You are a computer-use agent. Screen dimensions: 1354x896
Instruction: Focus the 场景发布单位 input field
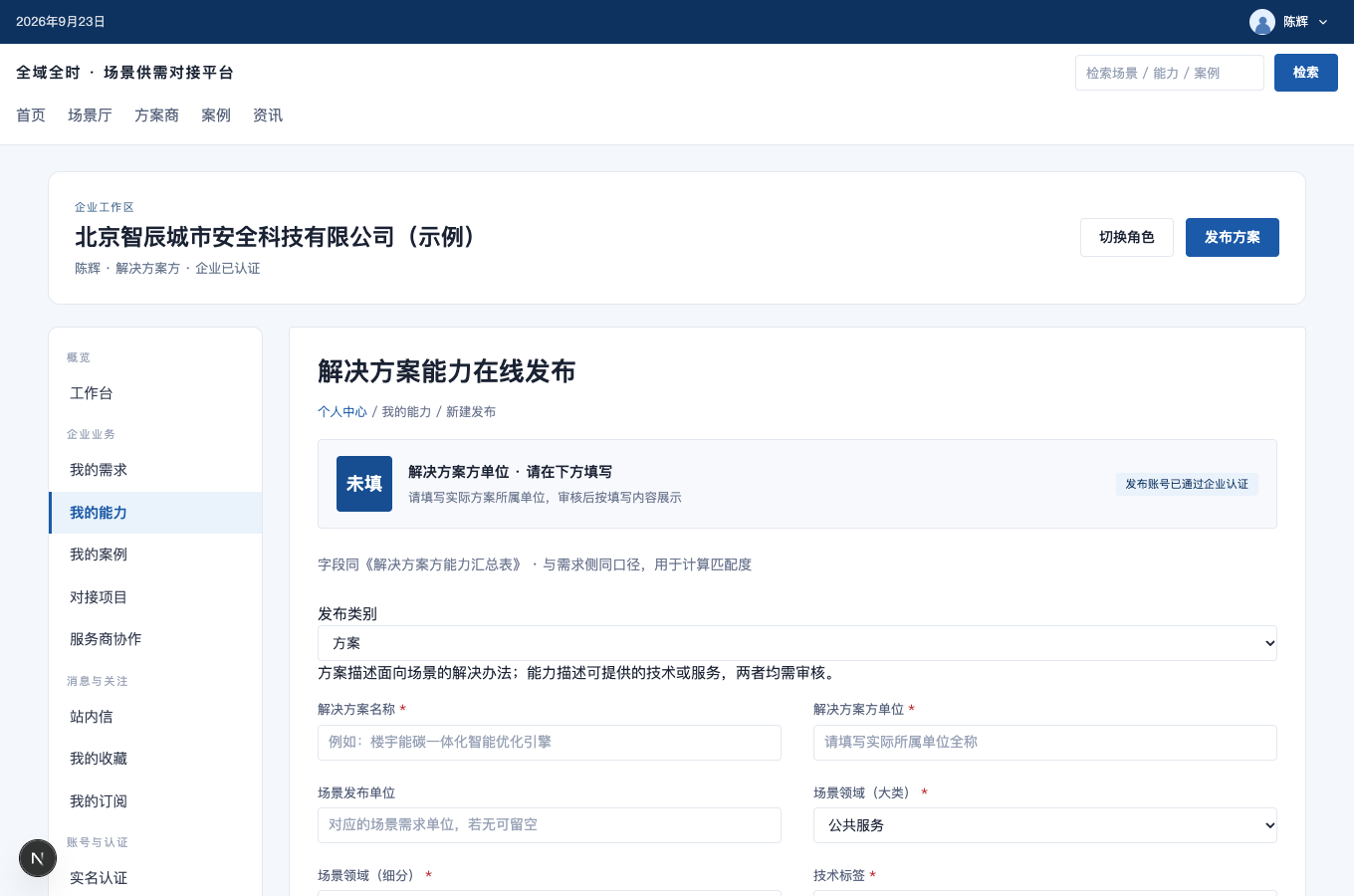(x=550, y=825)
